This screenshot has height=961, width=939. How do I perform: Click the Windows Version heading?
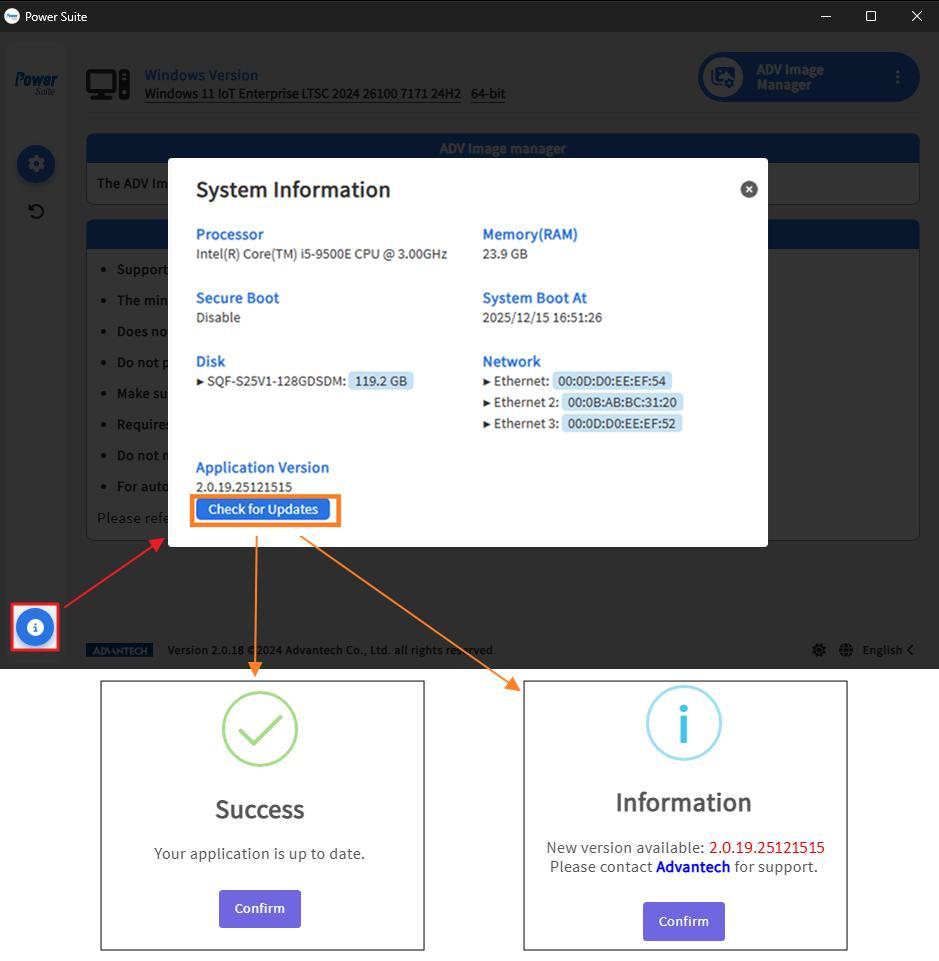(202, 75)
